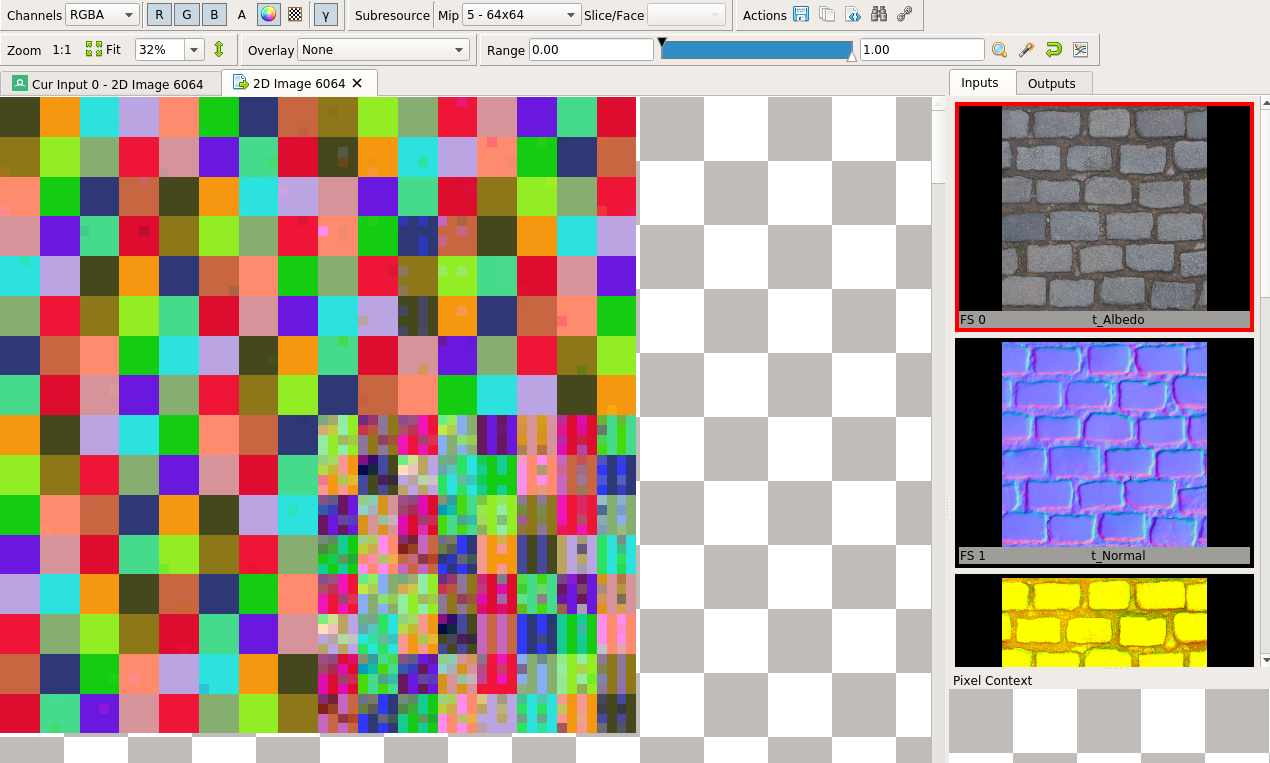Toggle the blue channel B button
This screenshot has height=763, width=1270.
tap(213, 15)
